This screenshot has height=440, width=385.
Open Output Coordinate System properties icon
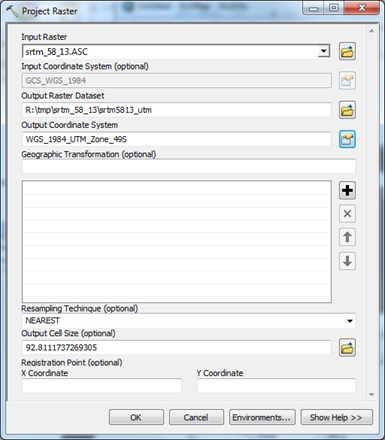pos(347,139)
